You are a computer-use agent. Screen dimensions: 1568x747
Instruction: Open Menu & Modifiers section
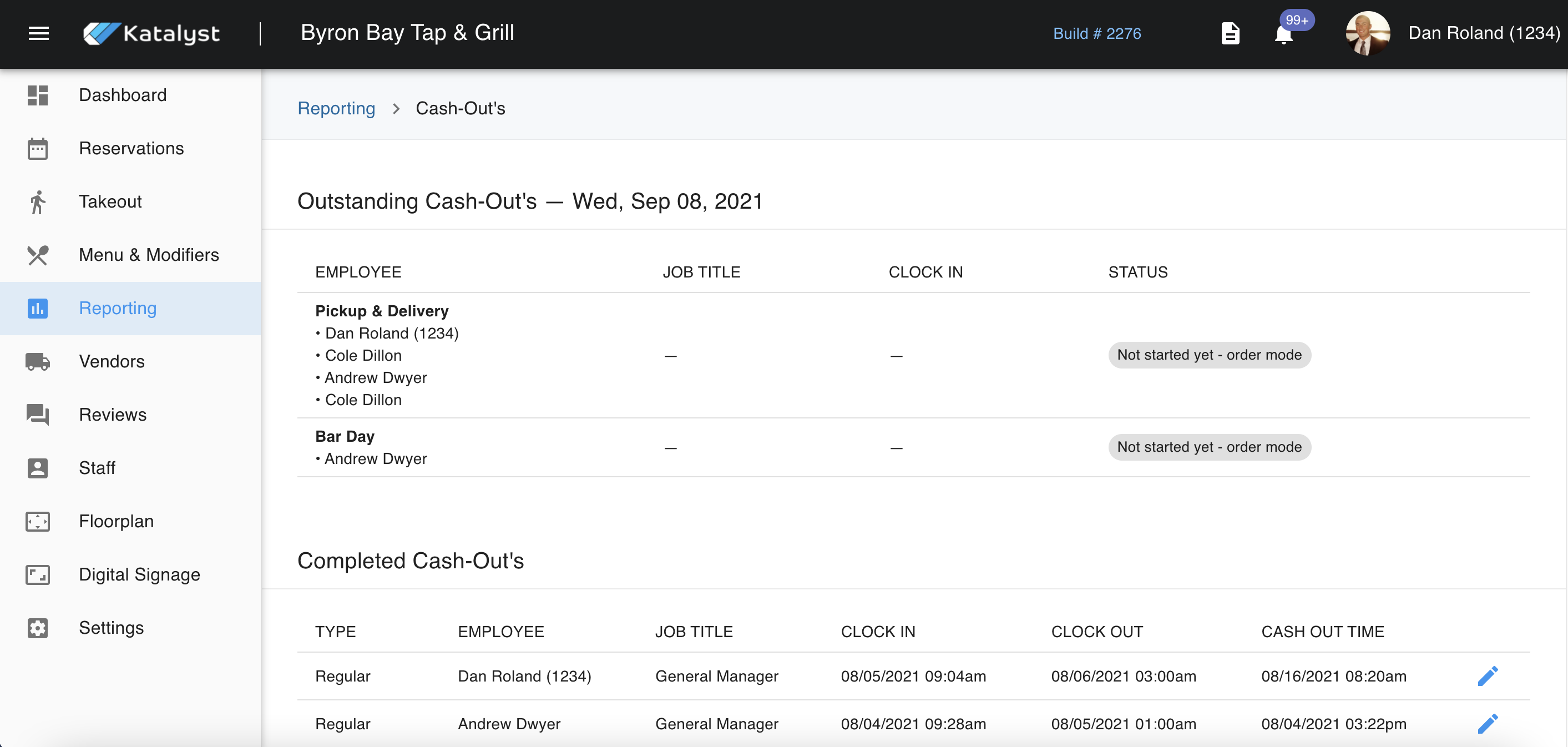(x=149, y=255)
